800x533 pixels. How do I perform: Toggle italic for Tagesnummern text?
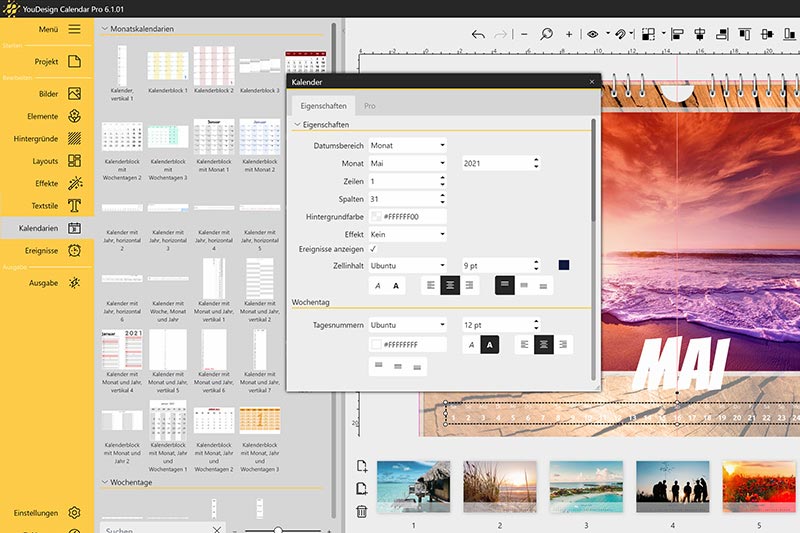pos(470,345)
